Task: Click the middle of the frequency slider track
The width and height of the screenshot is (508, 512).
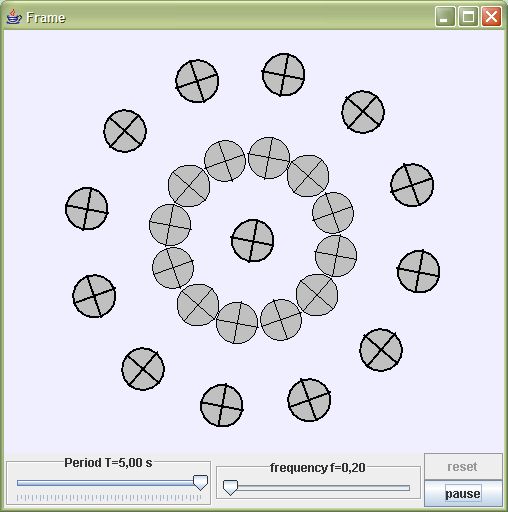Action: pos(316,488)
